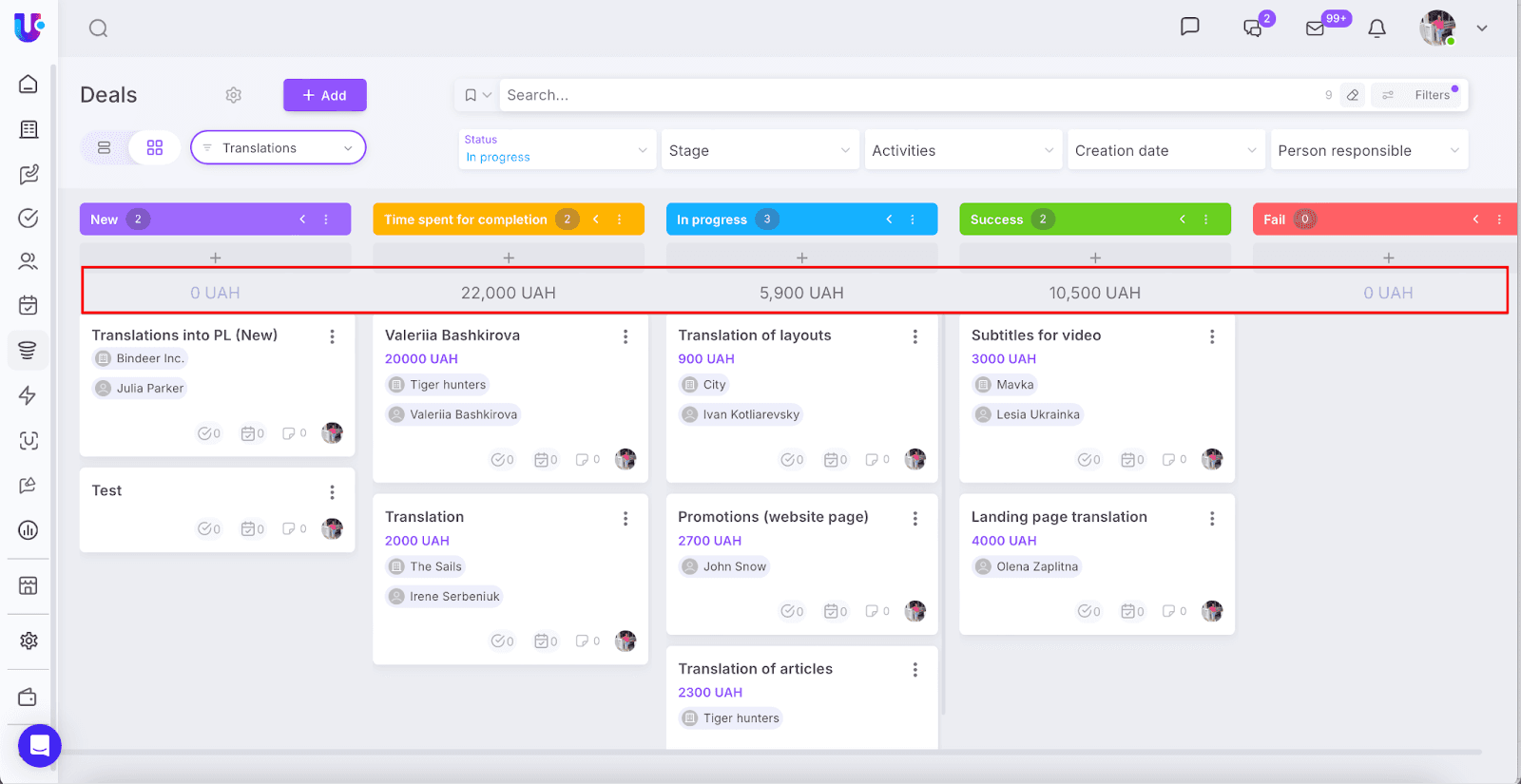Switch to list view layout
This screenshot has width=1521, height=784.
tap(105, 148)
